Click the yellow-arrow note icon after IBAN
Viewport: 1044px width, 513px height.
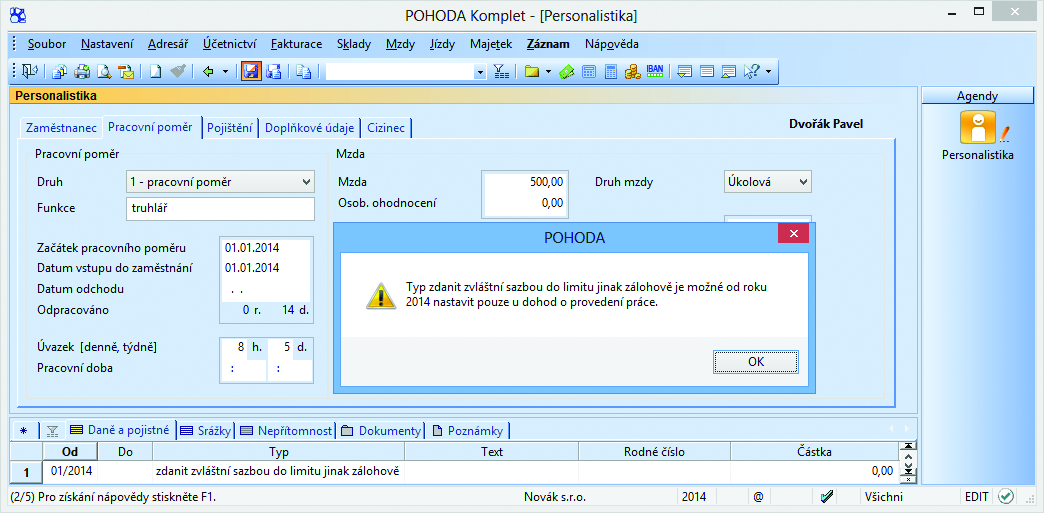685,71
